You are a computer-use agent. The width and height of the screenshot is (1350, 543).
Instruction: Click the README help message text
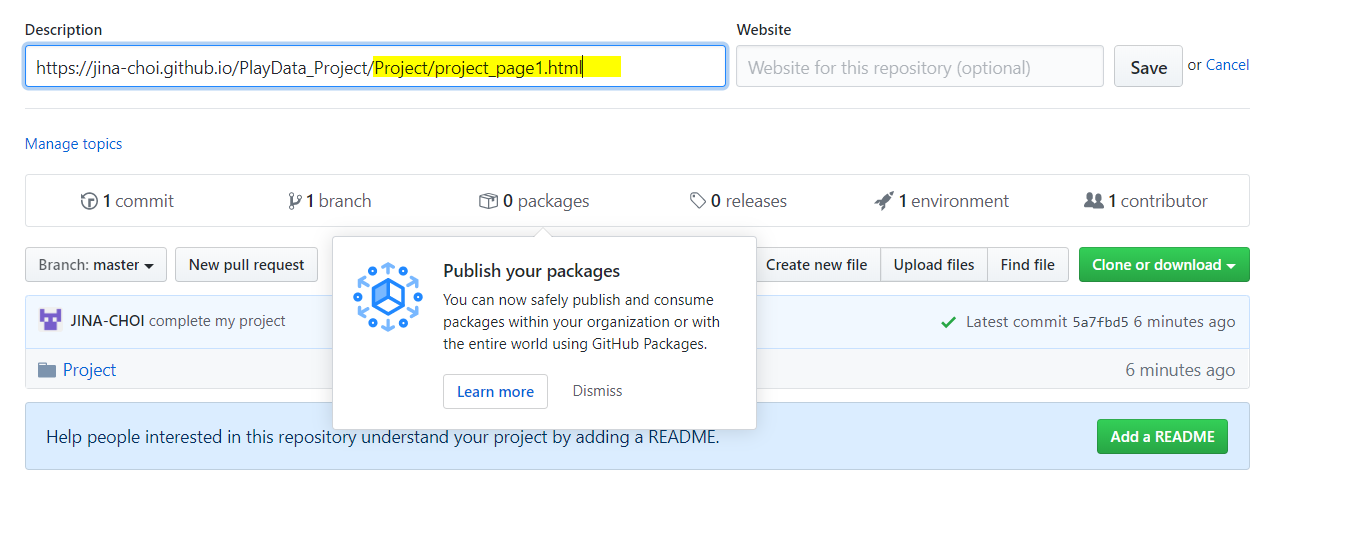(383, 437)
